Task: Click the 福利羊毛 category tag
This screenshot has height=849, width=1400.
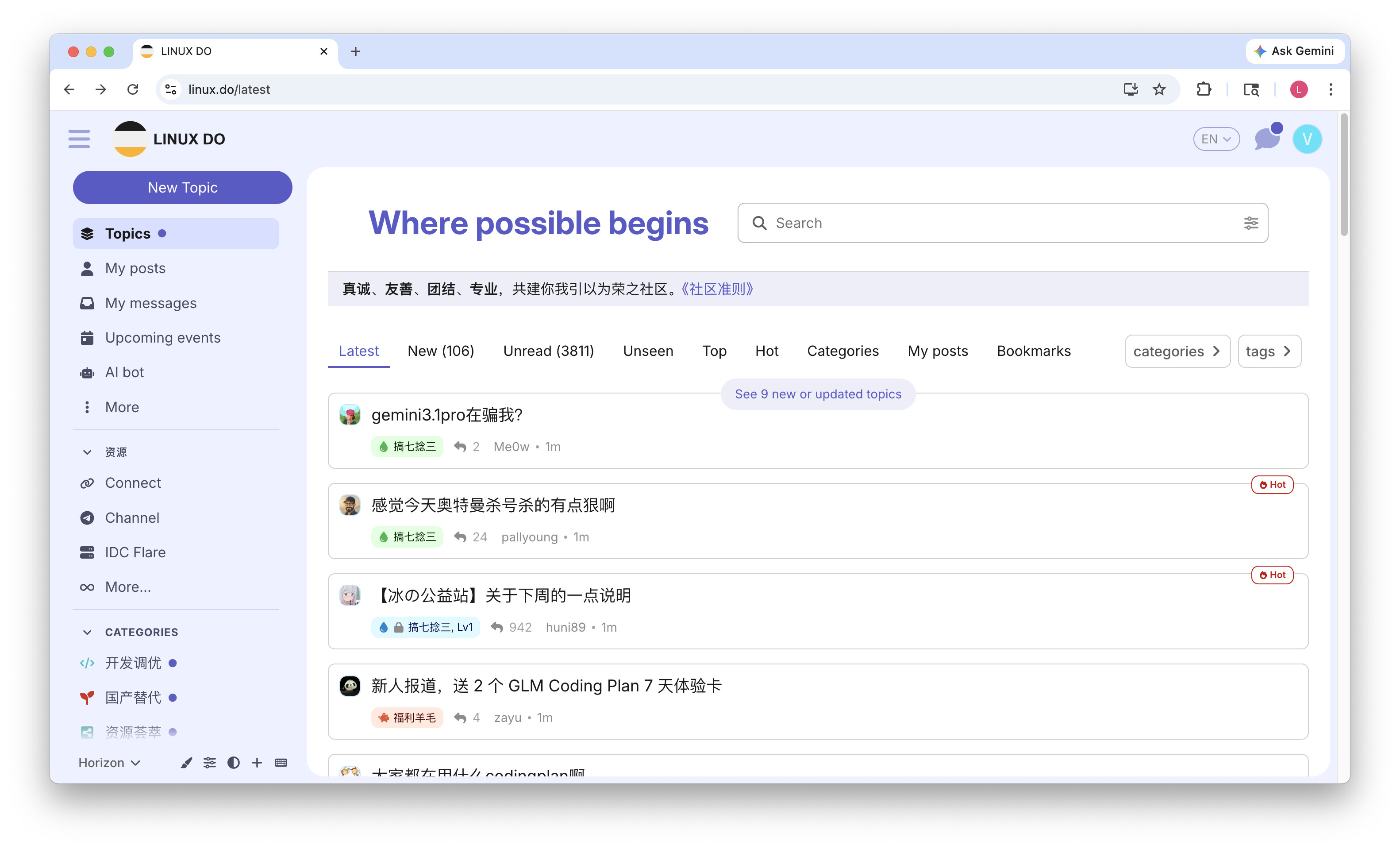Action: point(408,718)
